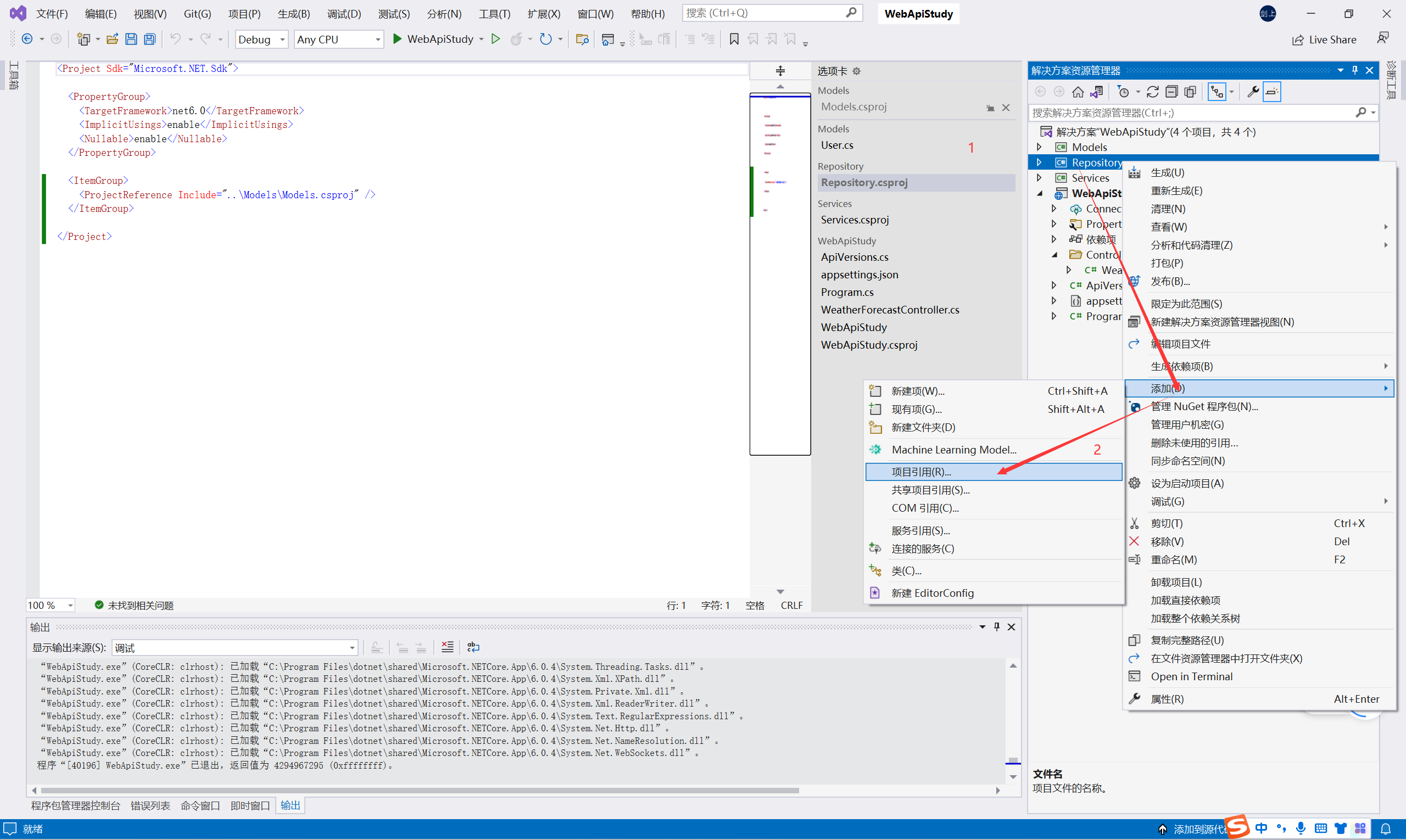Click Collapse All icon in Solution Explorer
This screenshot has height=840, width=1406.
1171,92
